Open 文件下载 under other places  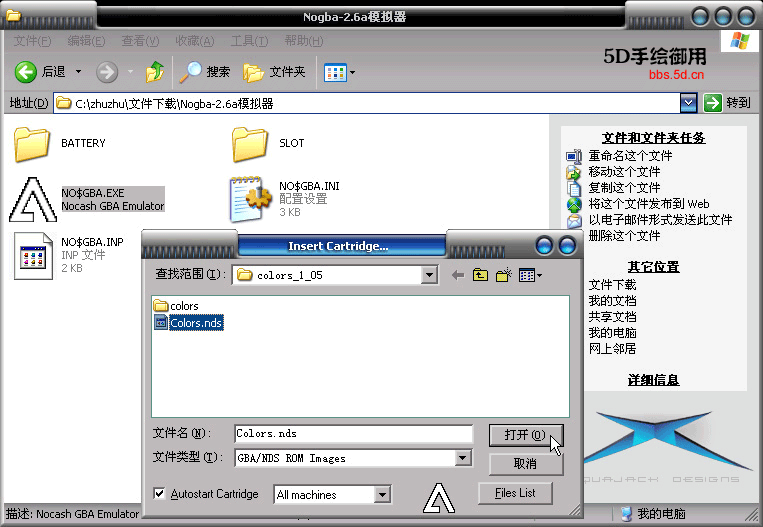click(612, 285)
